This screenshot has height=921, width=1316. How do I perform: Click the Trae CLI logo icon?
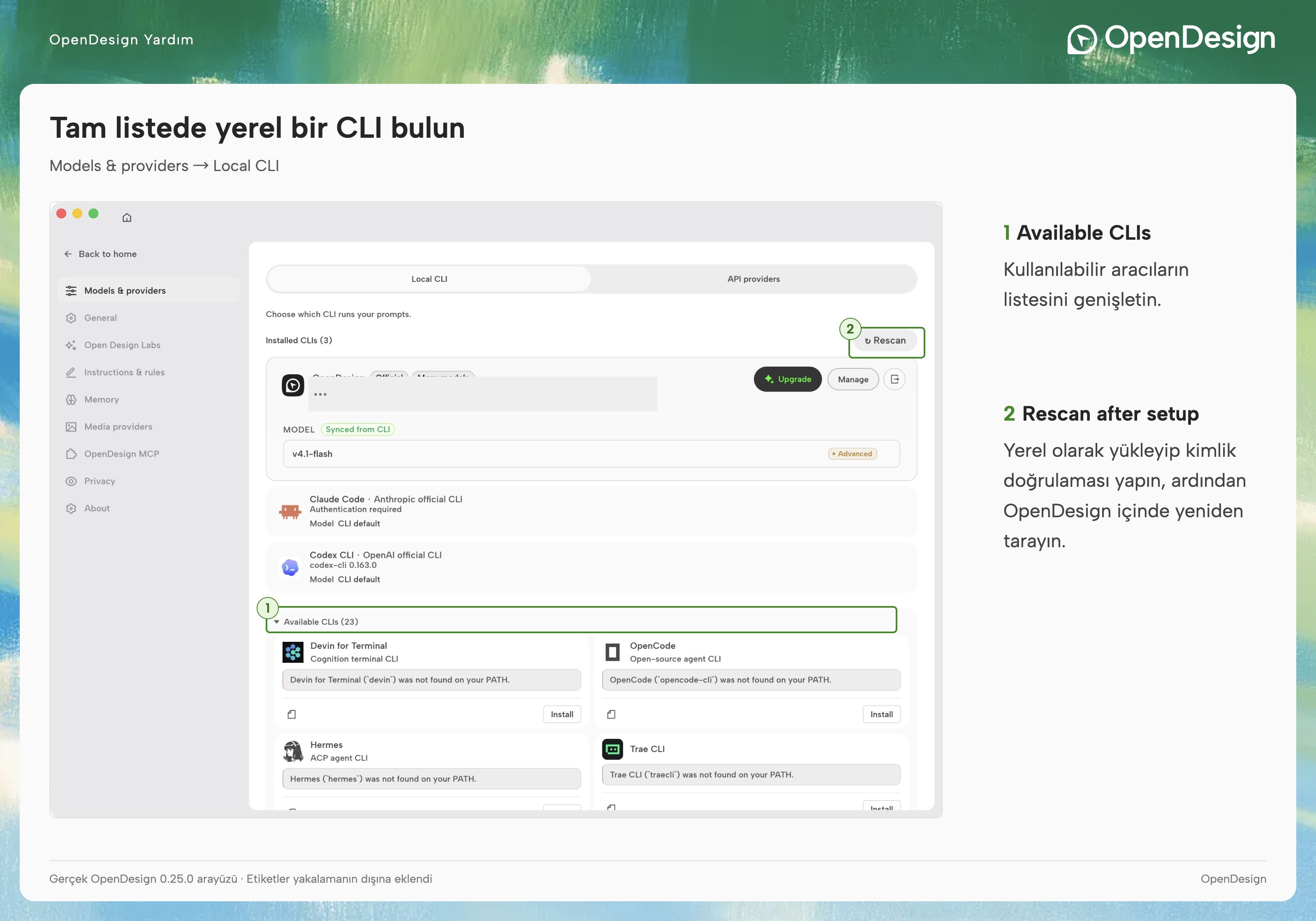(x=613, y=749)
